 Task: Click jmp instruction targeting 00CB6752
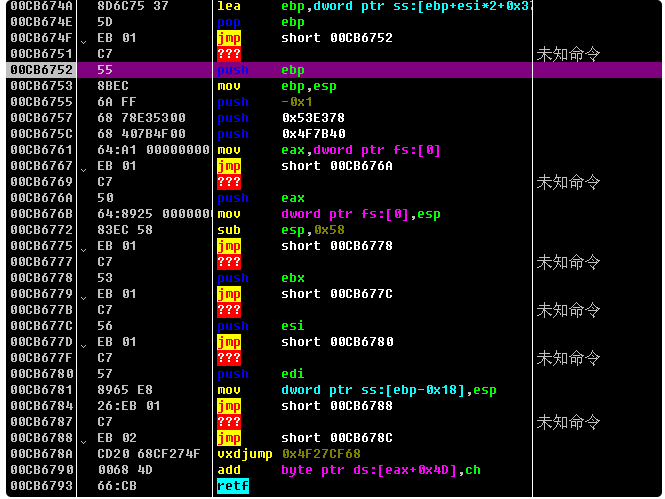tap(229, 38)
